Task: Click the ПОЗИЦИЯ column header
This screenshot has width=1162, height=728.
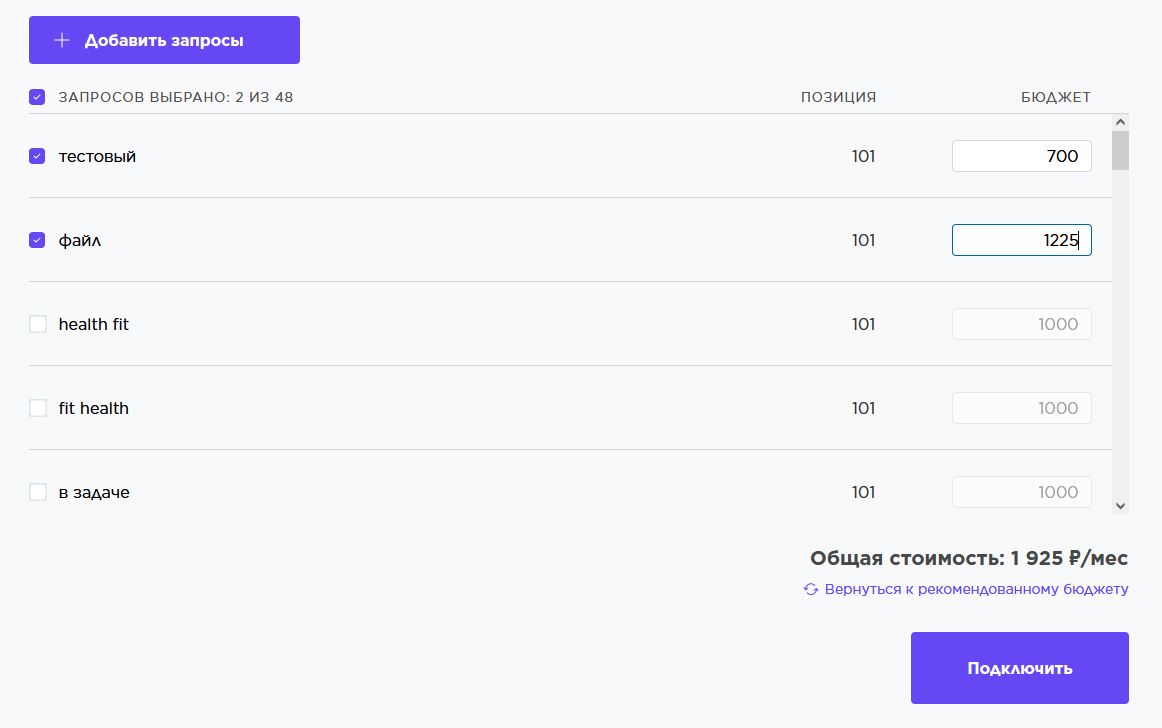Action: 838,96
